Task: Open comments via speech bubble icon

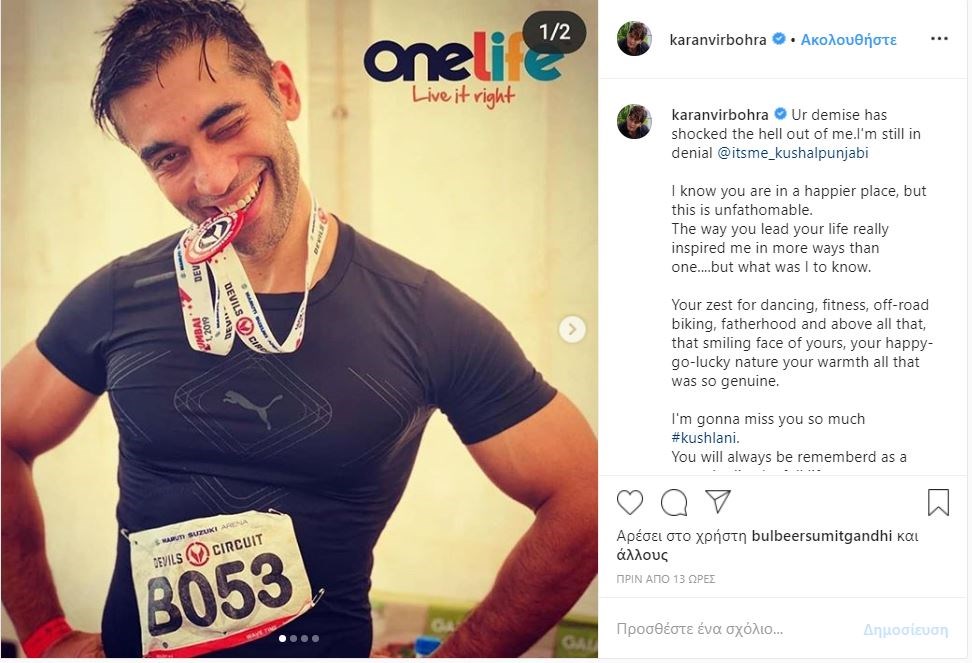Action: click(x=674, y=502)
